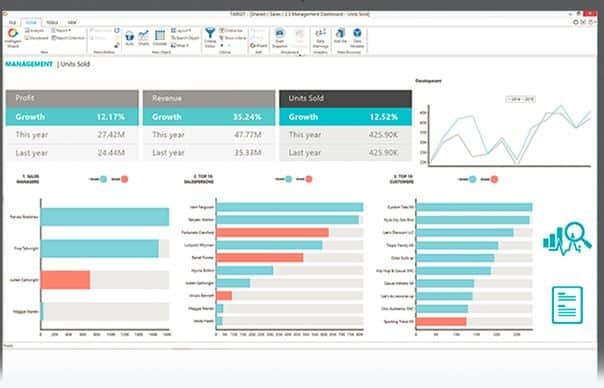Select the Units Sold card header

[346, 98]
